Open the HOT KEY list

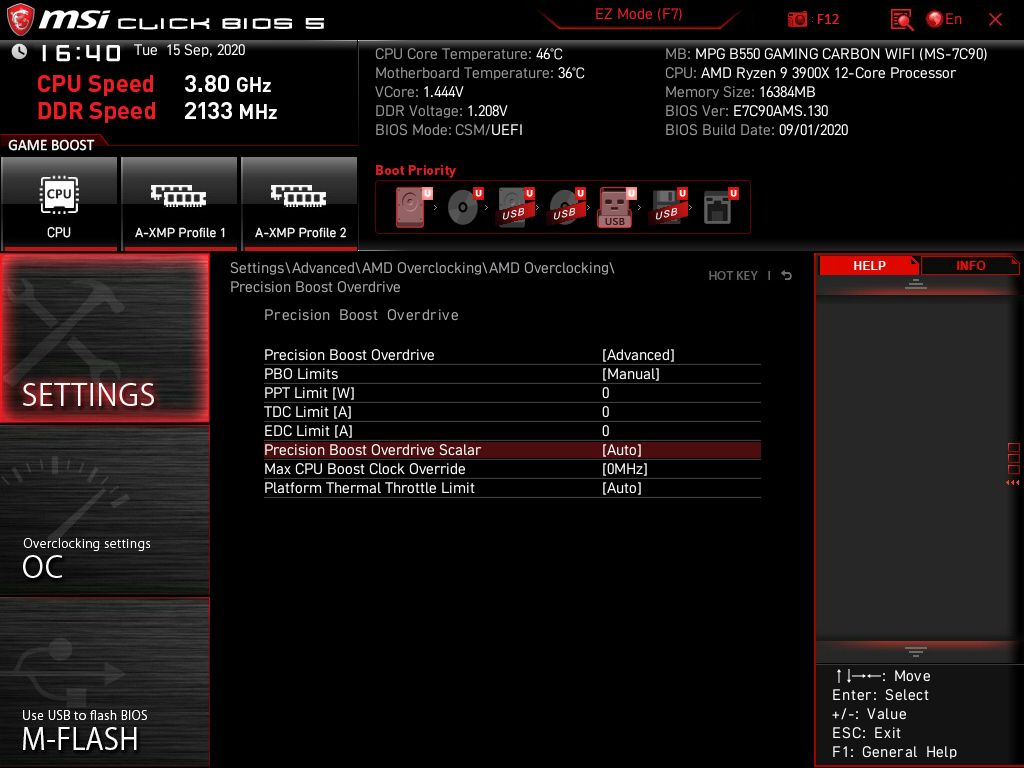[733, 276]
